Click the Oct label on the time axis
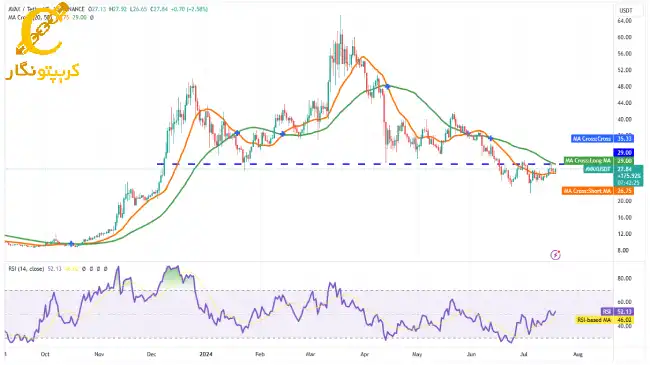 pyautogui.click(x=45, y=354)
